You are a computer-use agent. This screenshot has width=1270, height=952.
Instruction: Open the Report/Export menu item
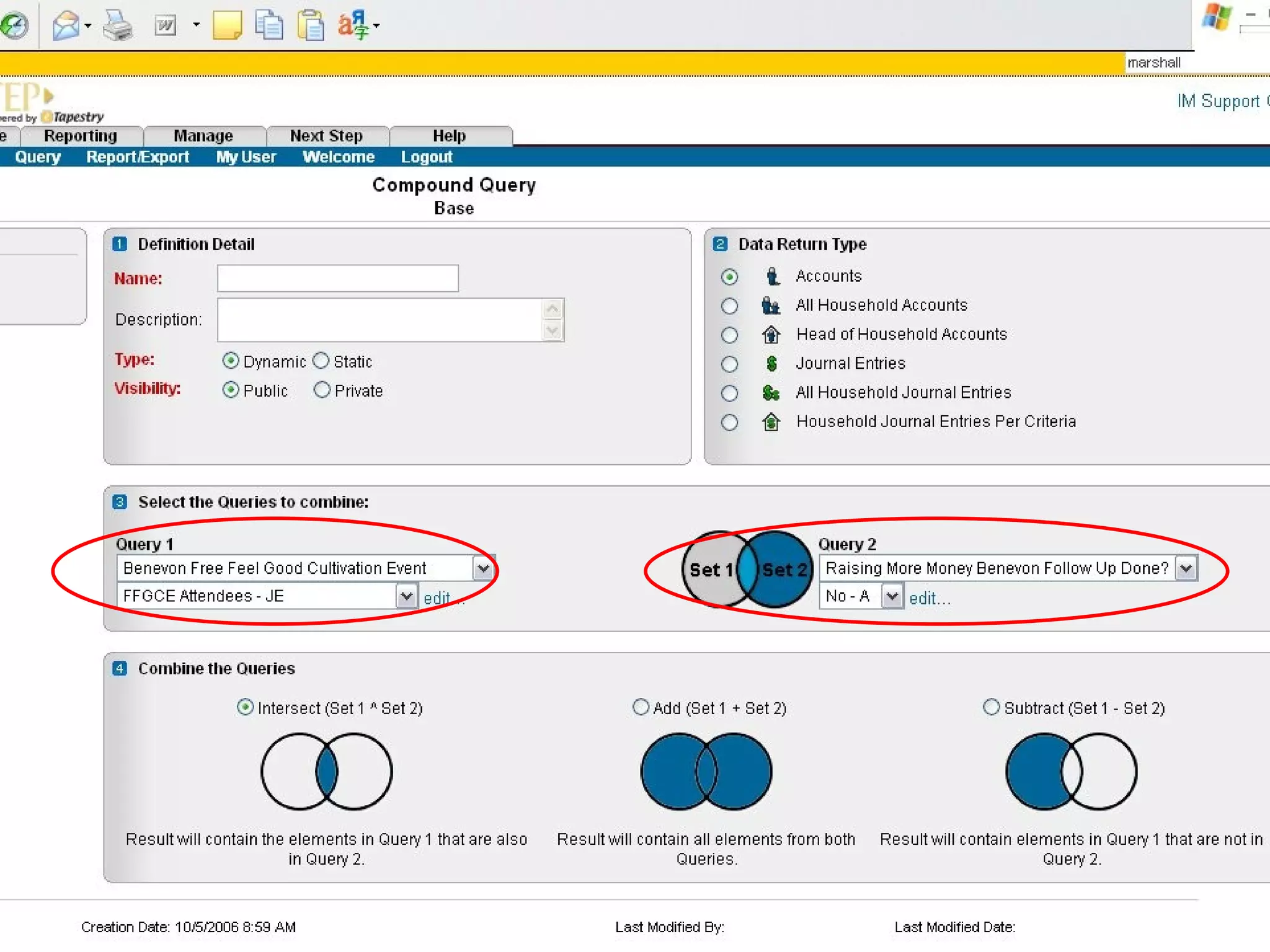[138, 157]
